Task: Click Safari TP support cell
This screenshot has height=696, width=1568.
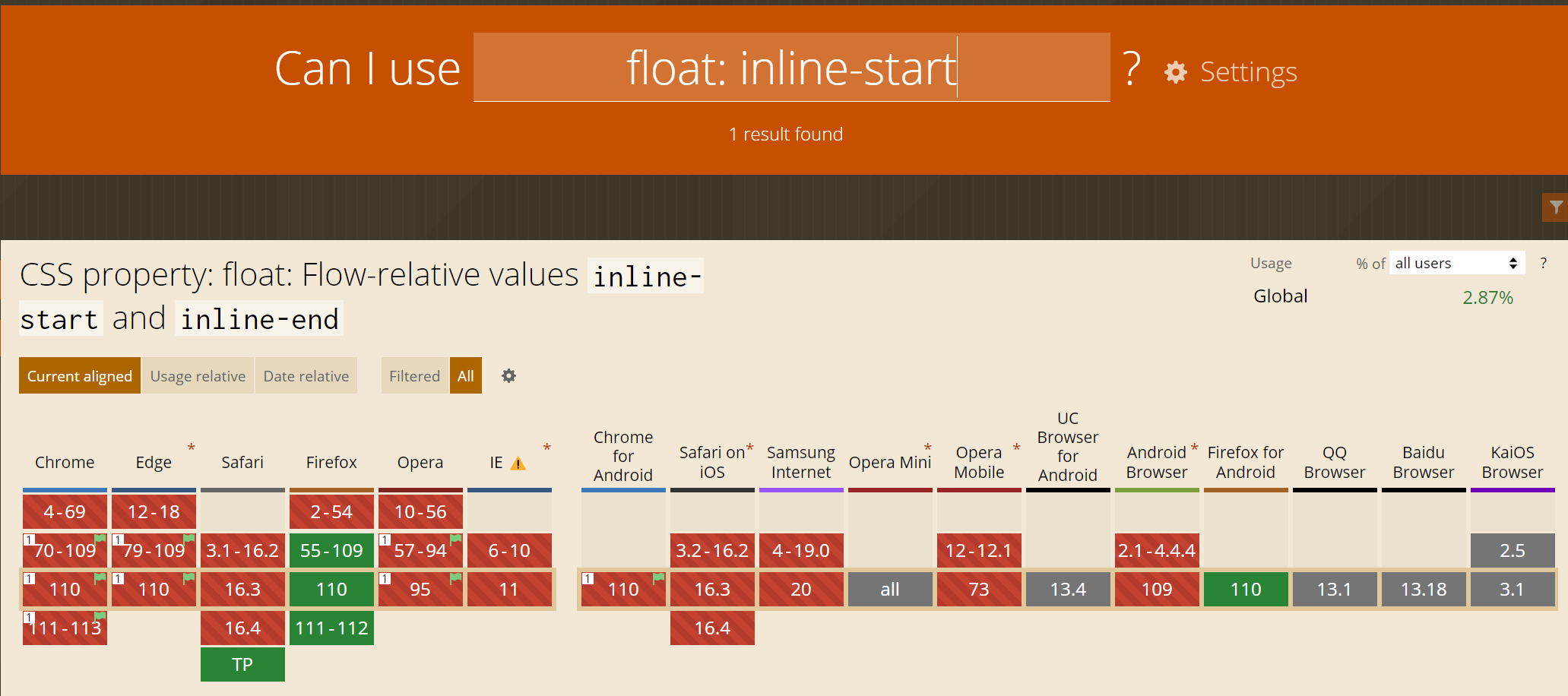Action: (x=242, y=664)
